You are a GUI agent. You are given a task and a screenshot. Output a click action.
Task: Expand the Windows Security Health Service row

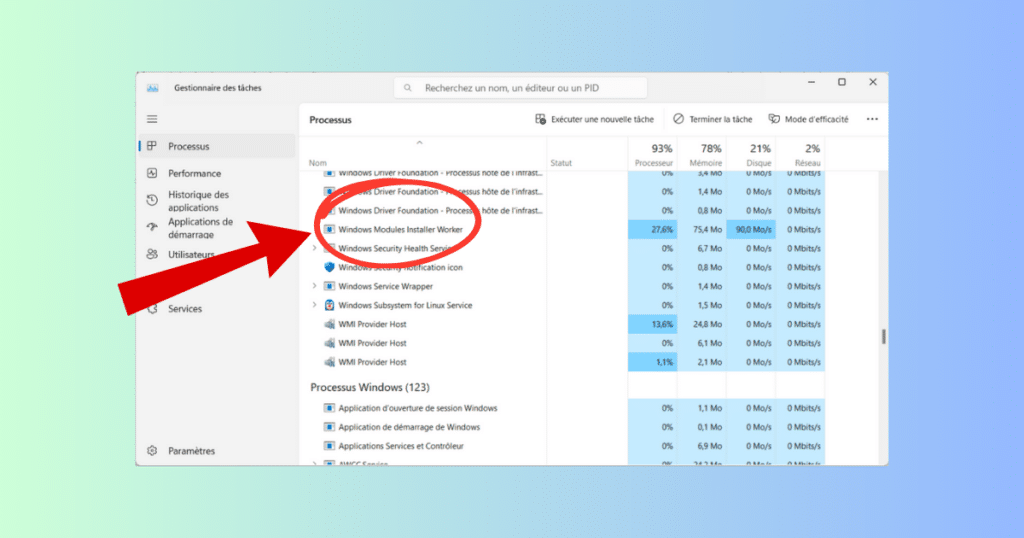(x=314, y=248)
